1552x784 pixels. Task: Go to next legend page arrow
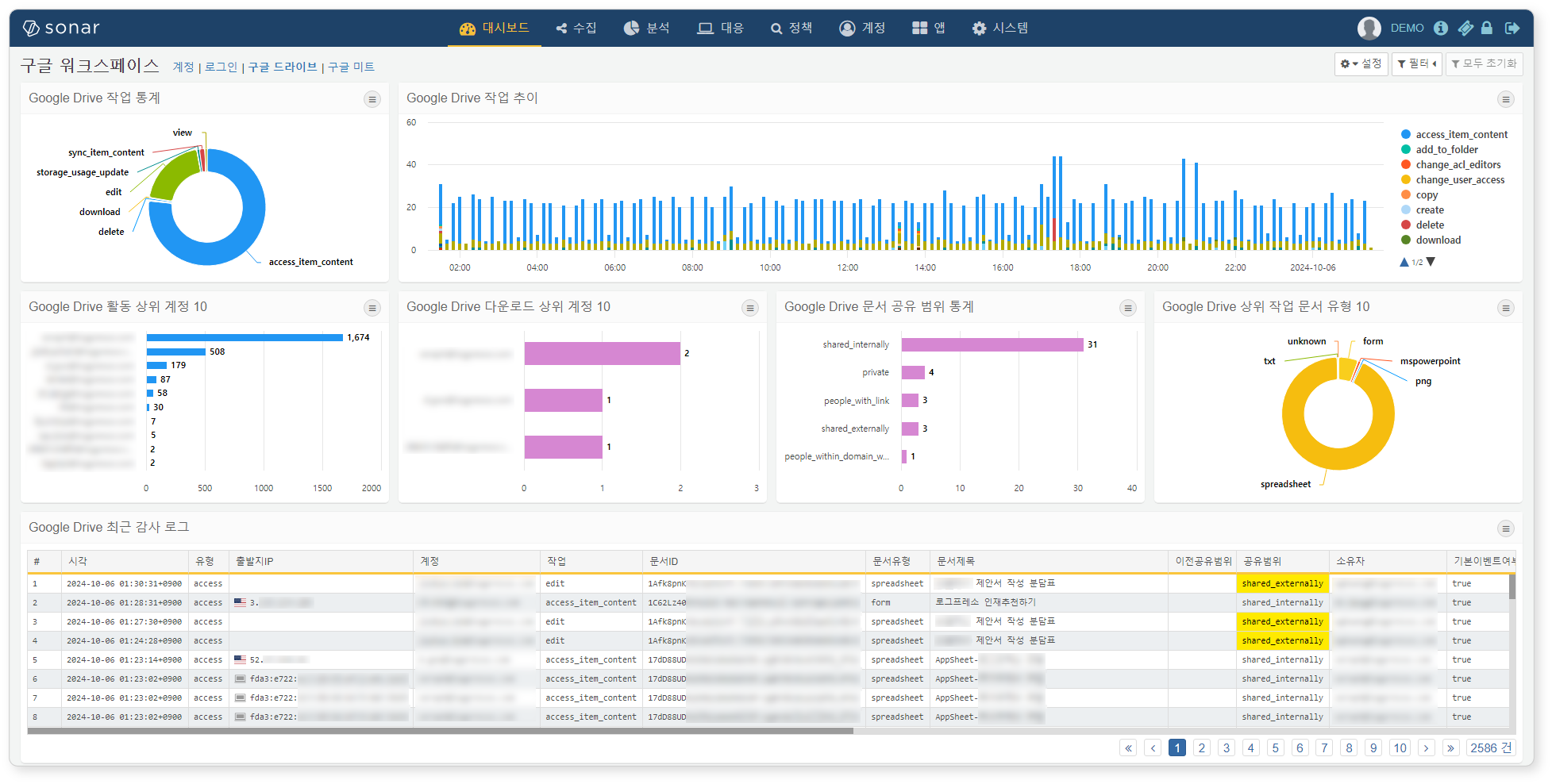tap(1431, 262)
